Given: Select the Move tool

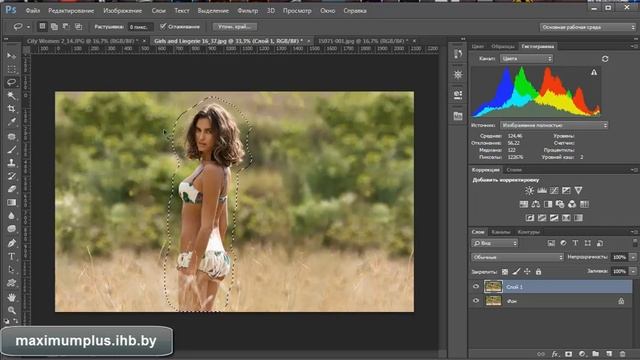Looking at the screenshot, I should click(x=11, y=56).
